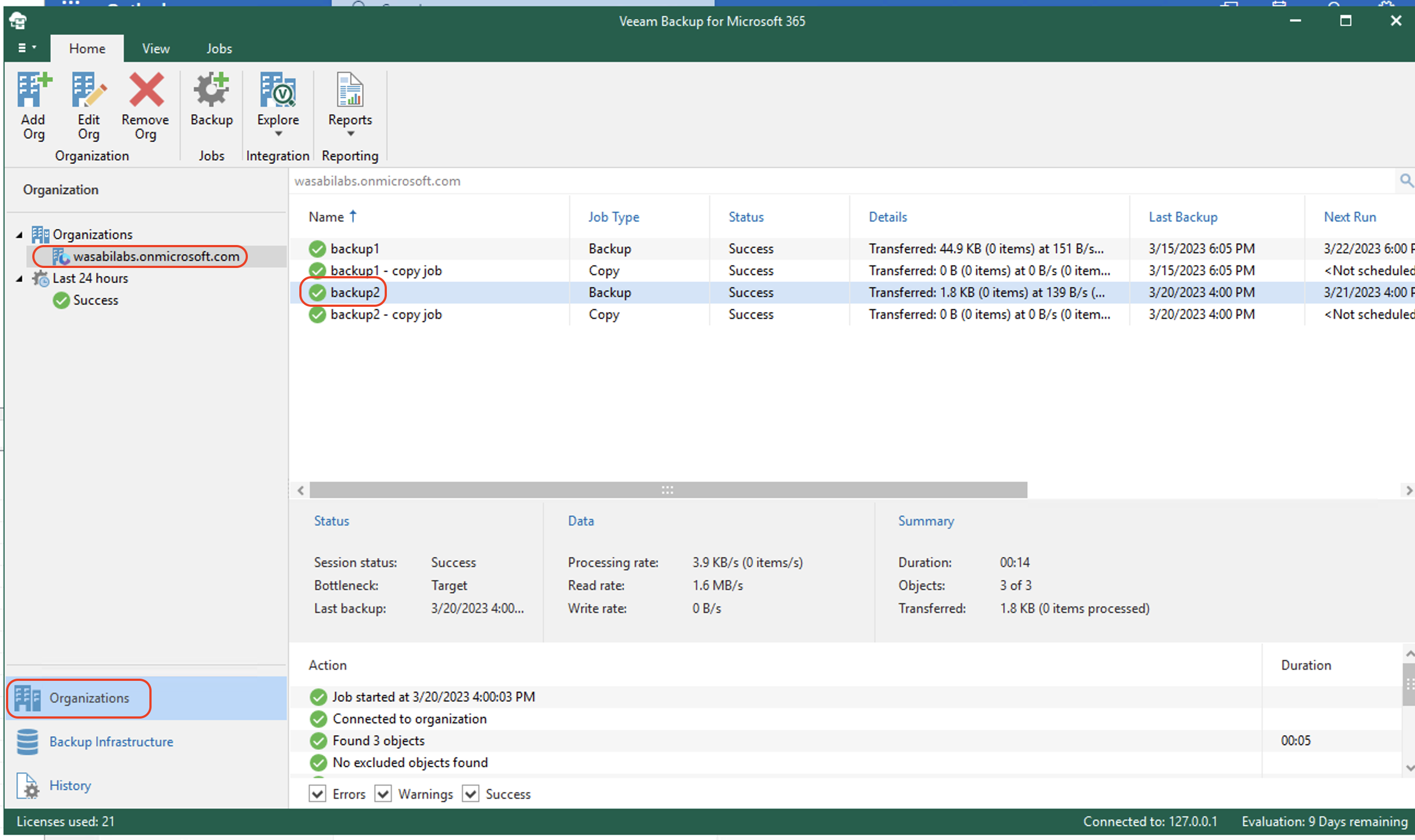Toggle the Success filter checkbox
1415x840 pixels.
click(x=471, y=794)
